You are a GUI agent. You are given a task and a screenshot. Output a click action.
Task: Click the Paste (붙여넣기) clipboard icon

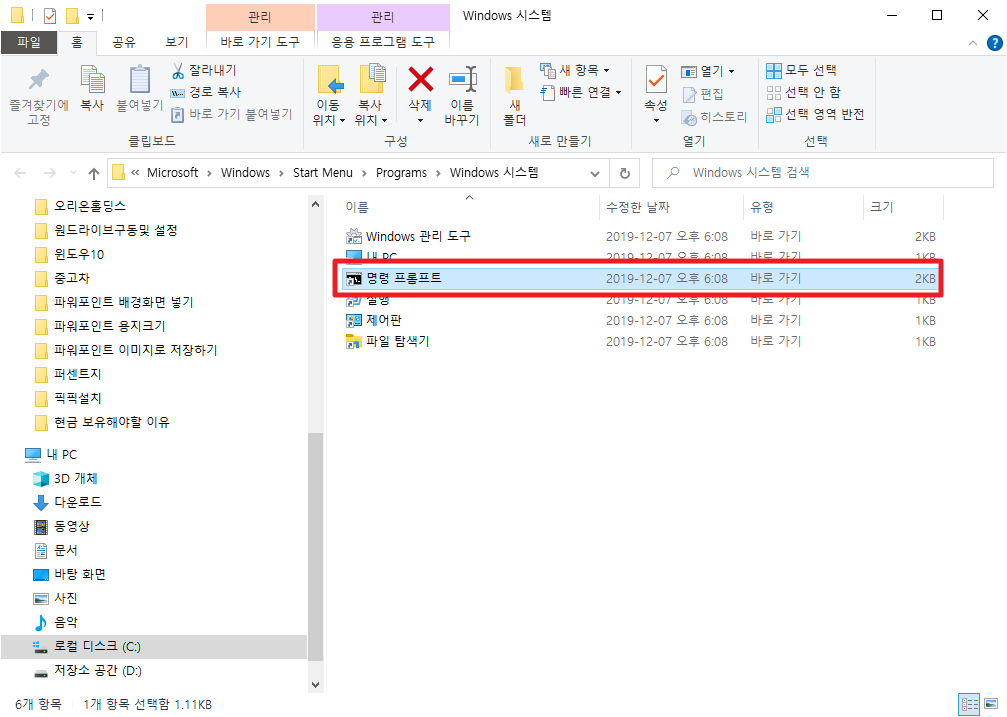click(x=139, y=80)
